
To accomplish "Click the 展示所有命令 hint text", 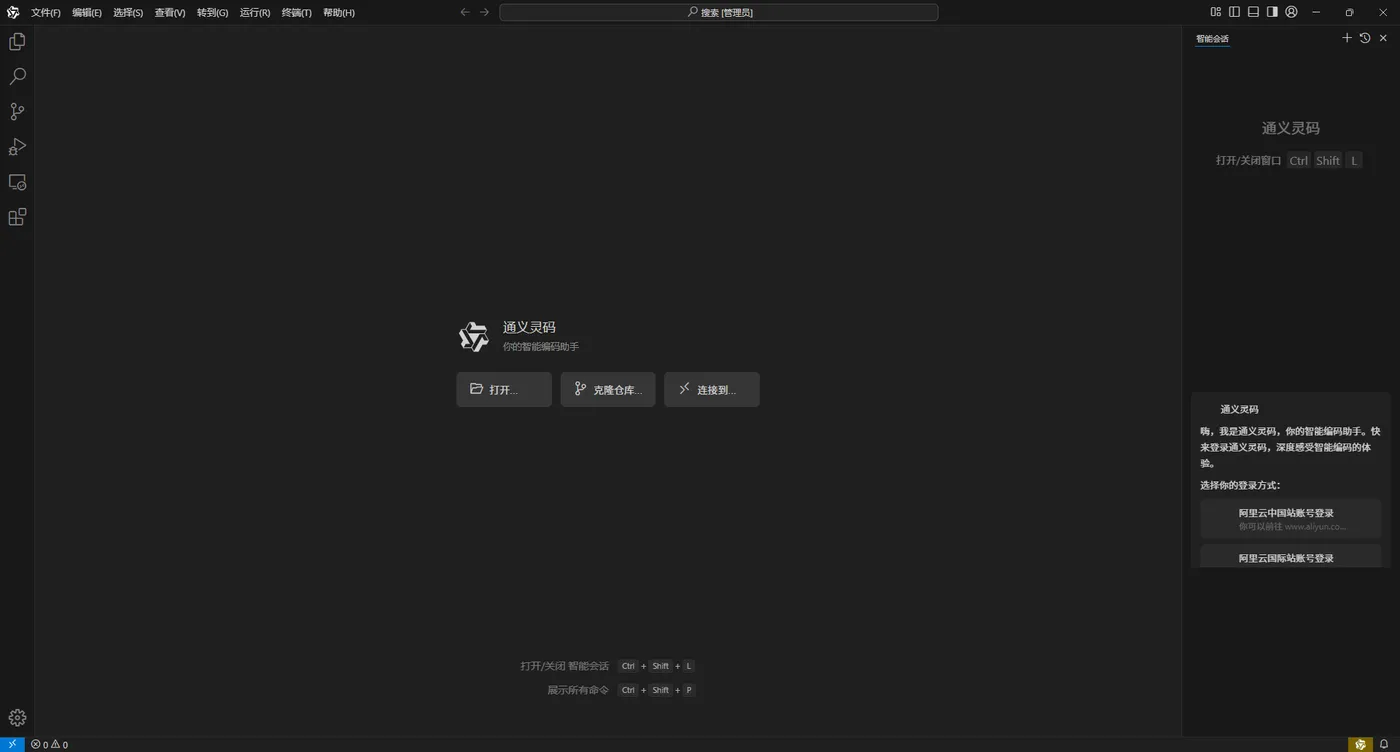I will point(578,690).
